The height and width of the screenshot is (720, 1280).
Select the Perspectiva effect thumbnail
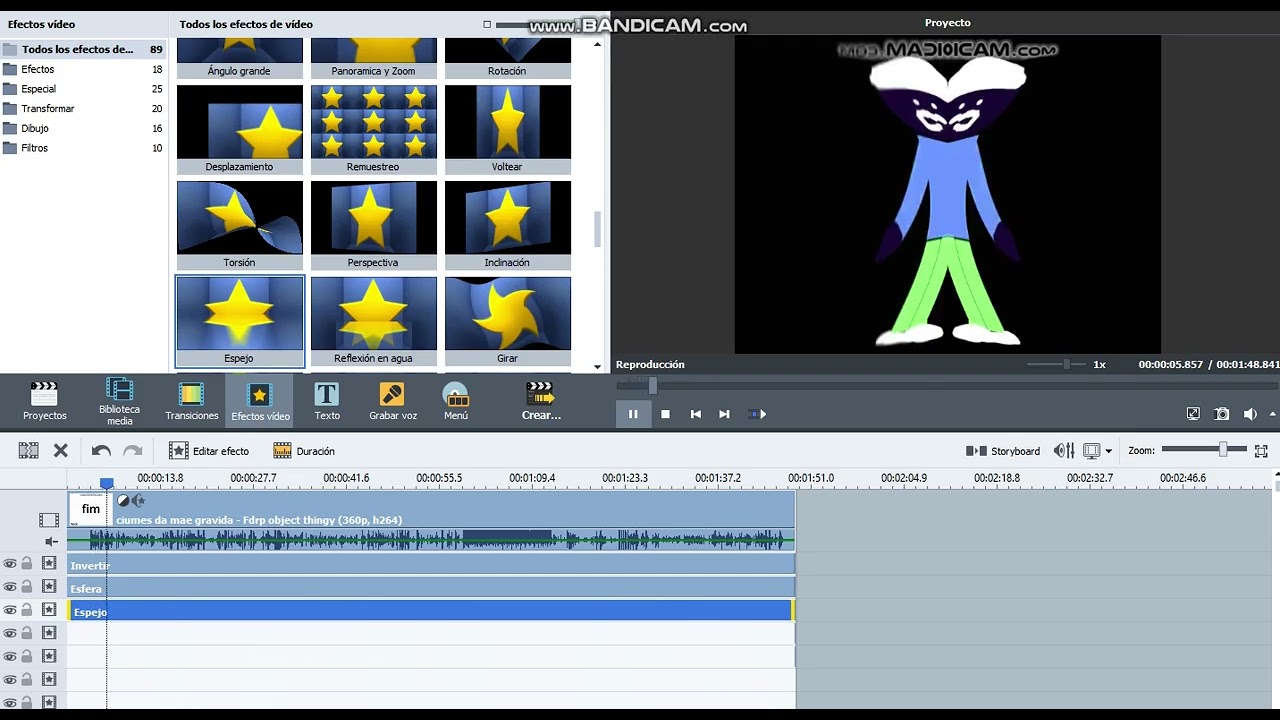(x=374, y=225)
